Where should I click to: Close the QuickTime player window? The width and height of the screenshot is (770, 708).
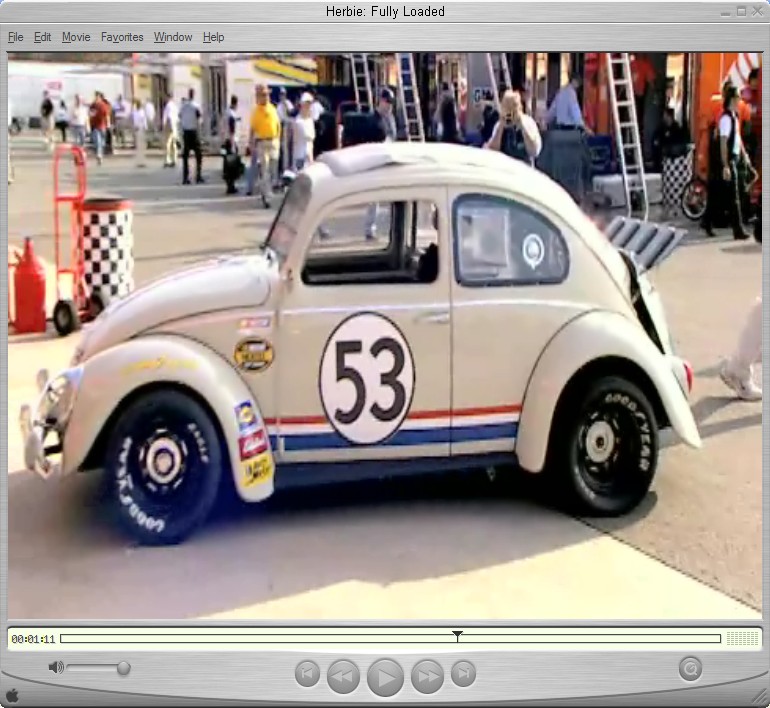[x=758, y=11]
